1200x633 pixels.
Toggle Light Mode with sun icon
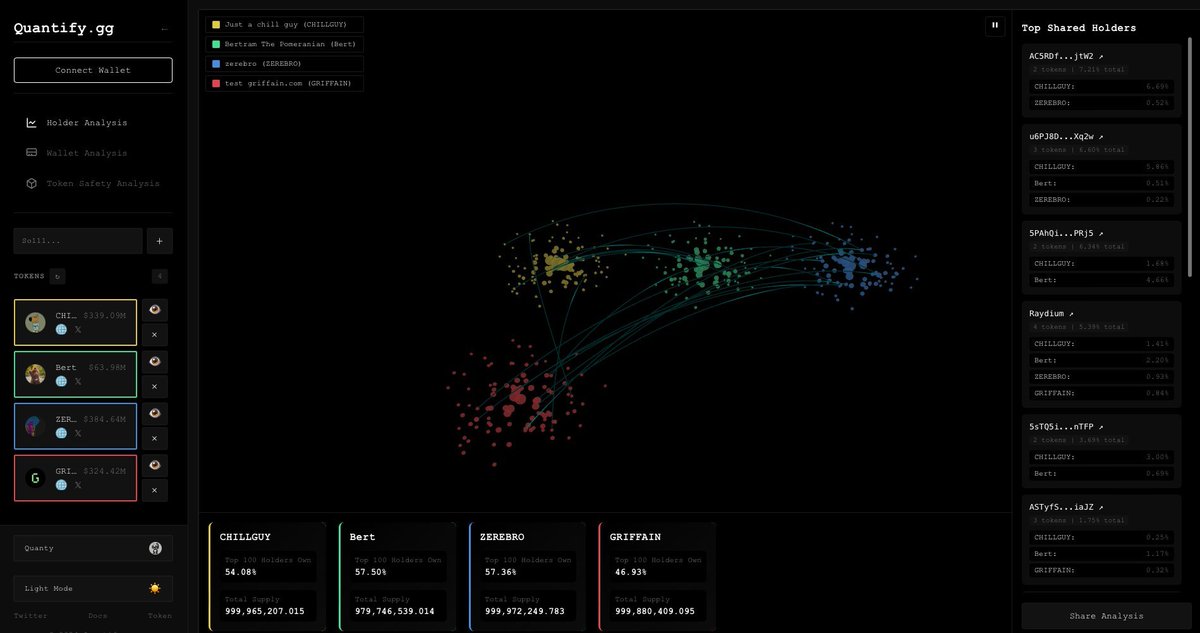(93, 588)
